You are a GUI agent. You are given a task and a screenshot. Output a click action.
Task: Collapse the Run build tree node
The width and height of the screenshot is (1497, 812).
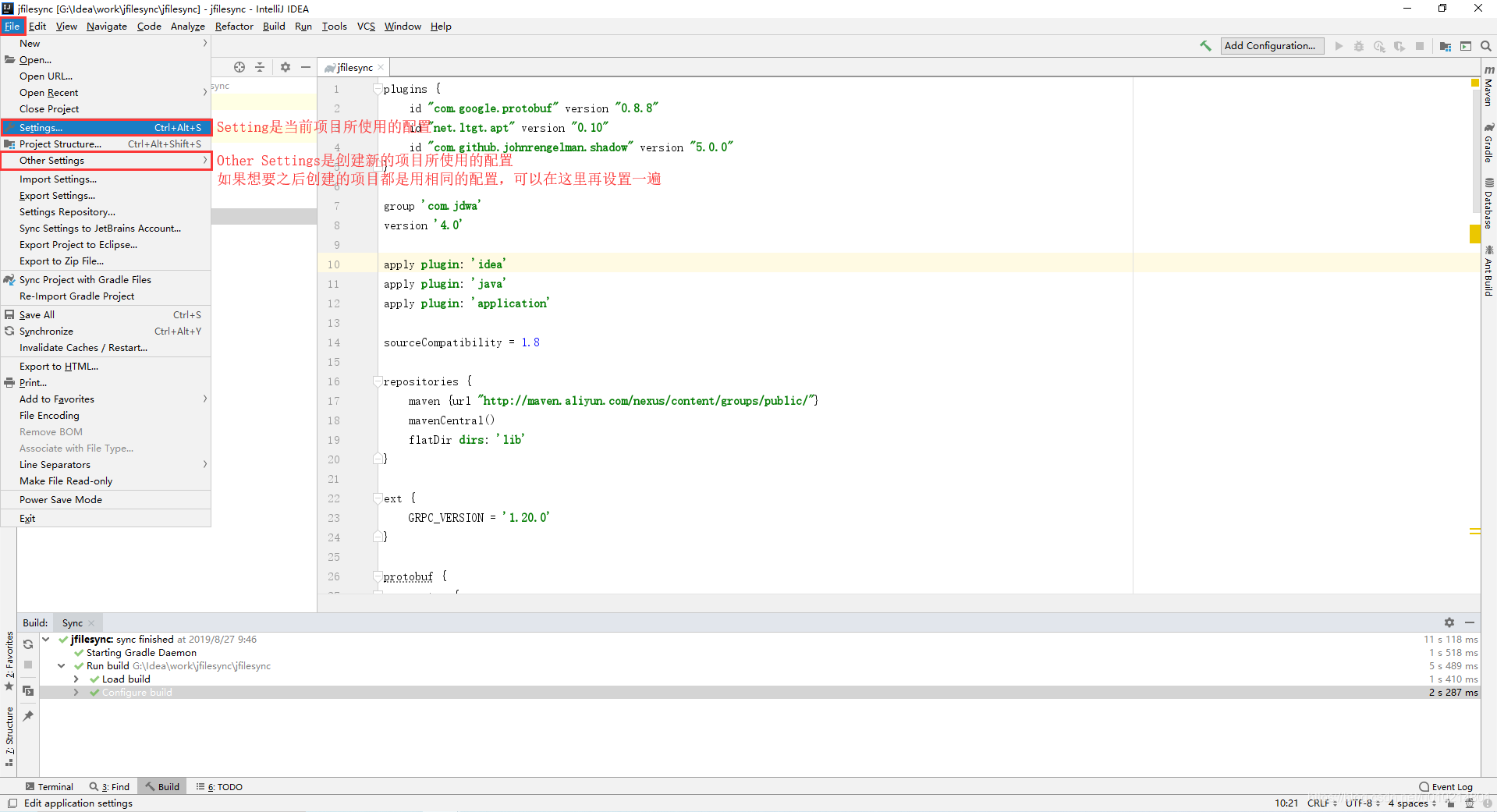click(x=62, y=666)
